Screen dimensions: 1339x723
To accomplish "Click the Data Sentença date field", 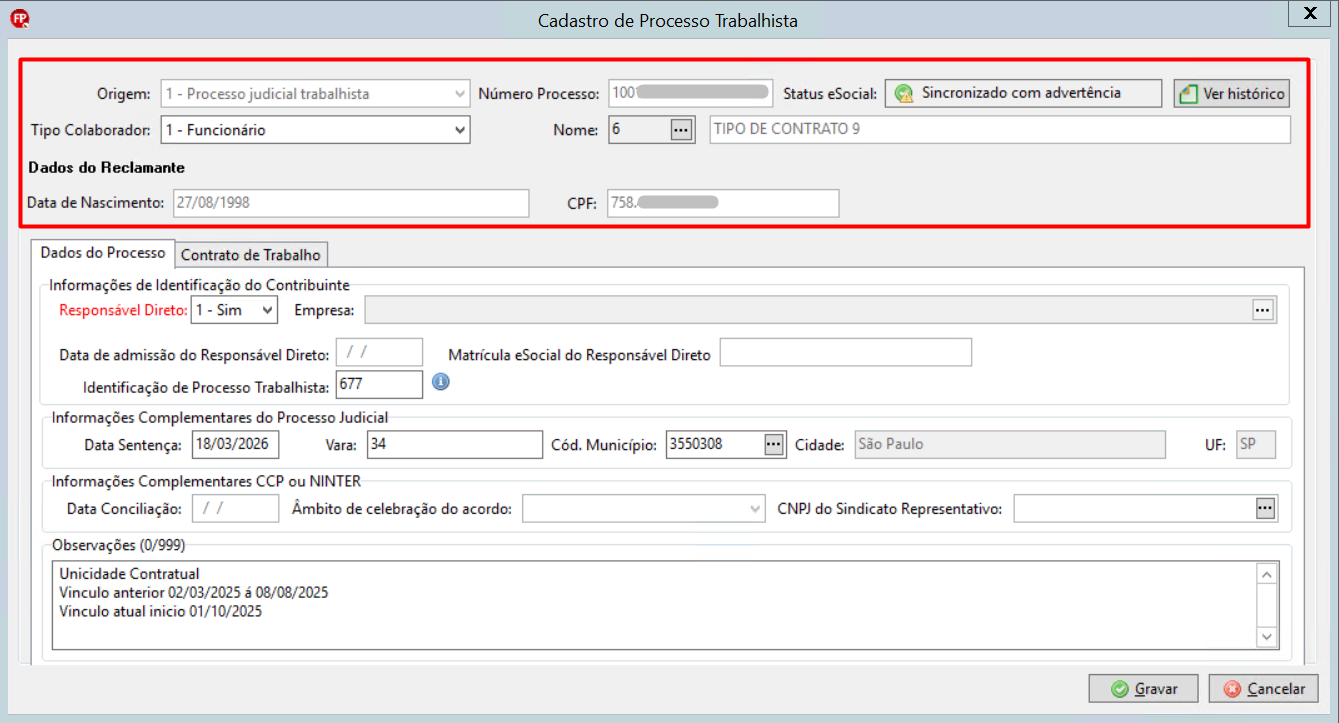I will pos(236,444).
